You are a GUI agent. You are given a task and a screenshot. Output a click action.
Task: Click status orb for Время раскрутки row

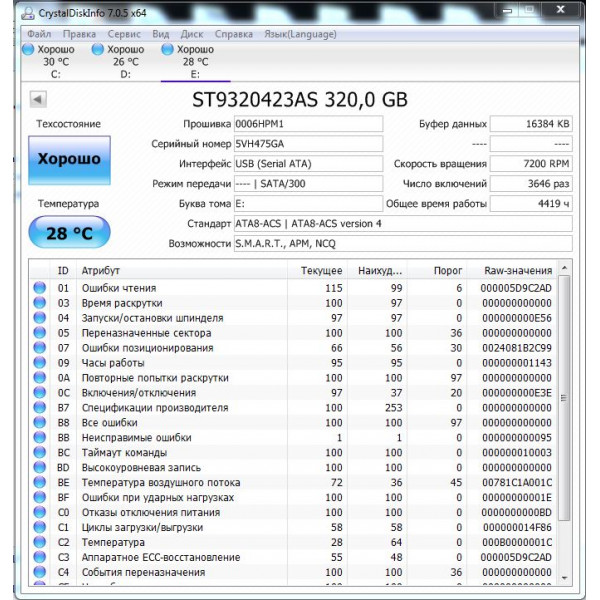pyautogui.click(x=39, y=303)
